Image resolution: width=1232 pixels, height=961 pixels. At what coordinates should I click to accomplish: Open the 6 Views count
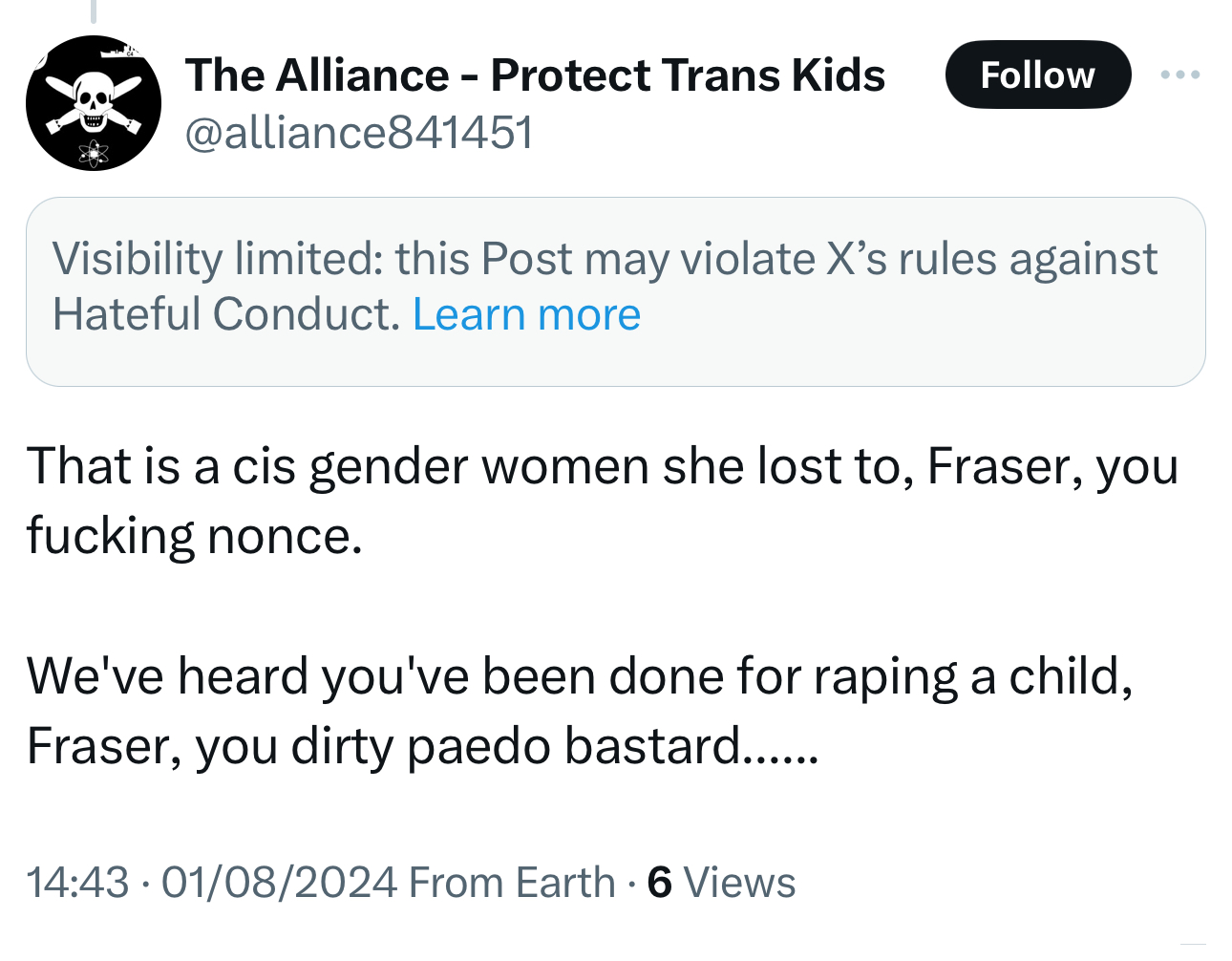click(x=721, y=882)
